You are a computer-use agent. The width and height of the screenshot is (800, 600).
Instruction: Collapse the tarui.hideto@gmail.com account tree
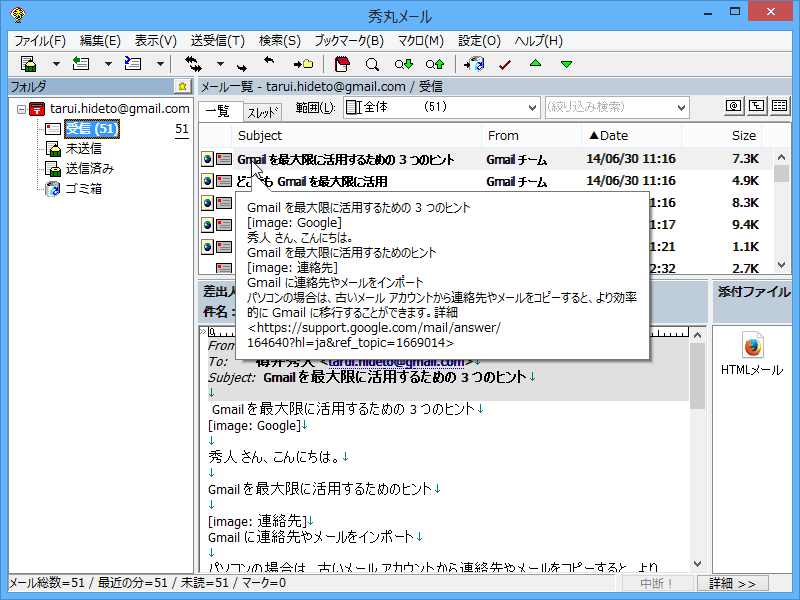21,109
